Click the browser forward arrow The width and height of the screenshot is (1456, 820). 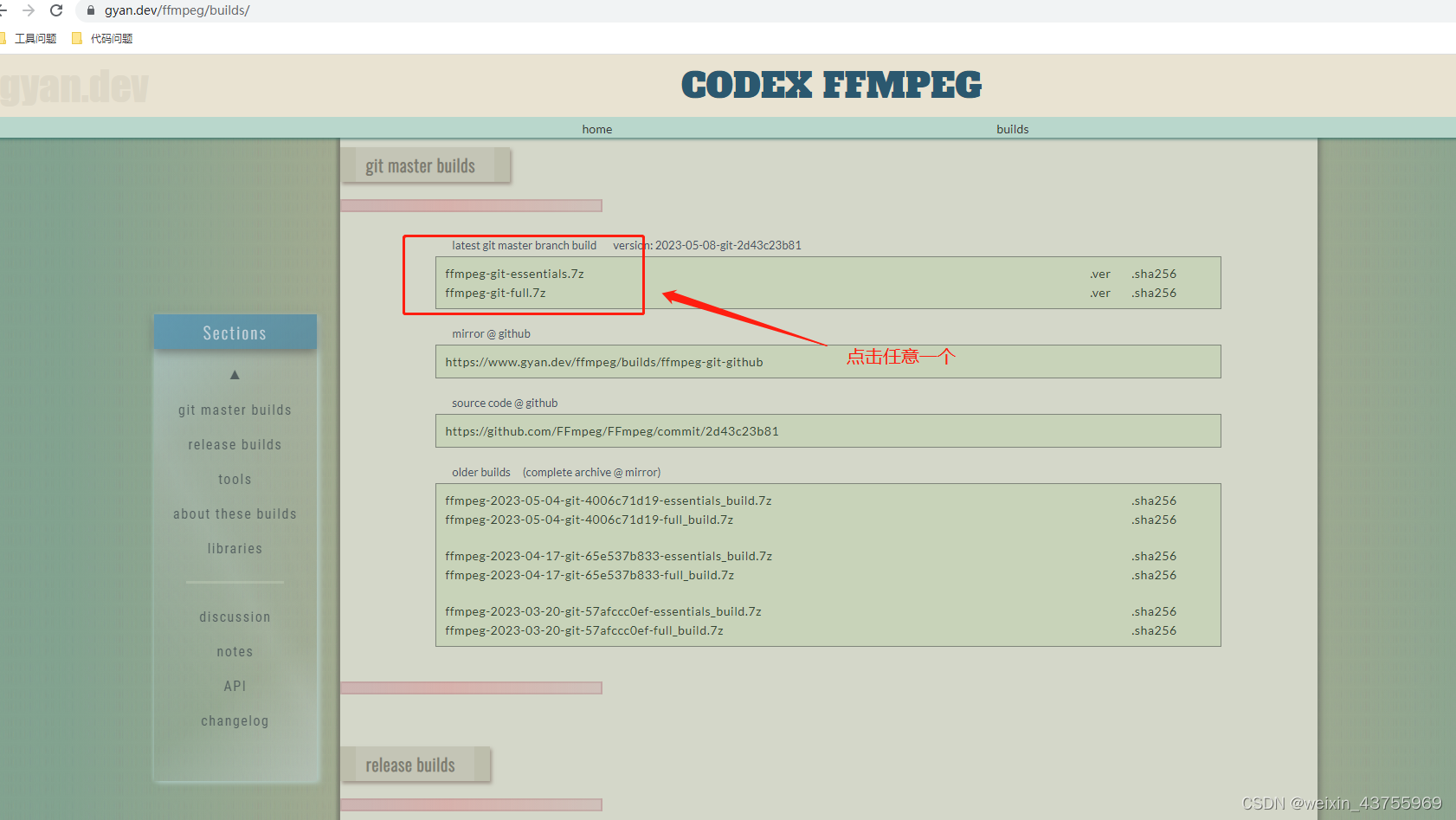pyautogui.click(x=29, y=10)
